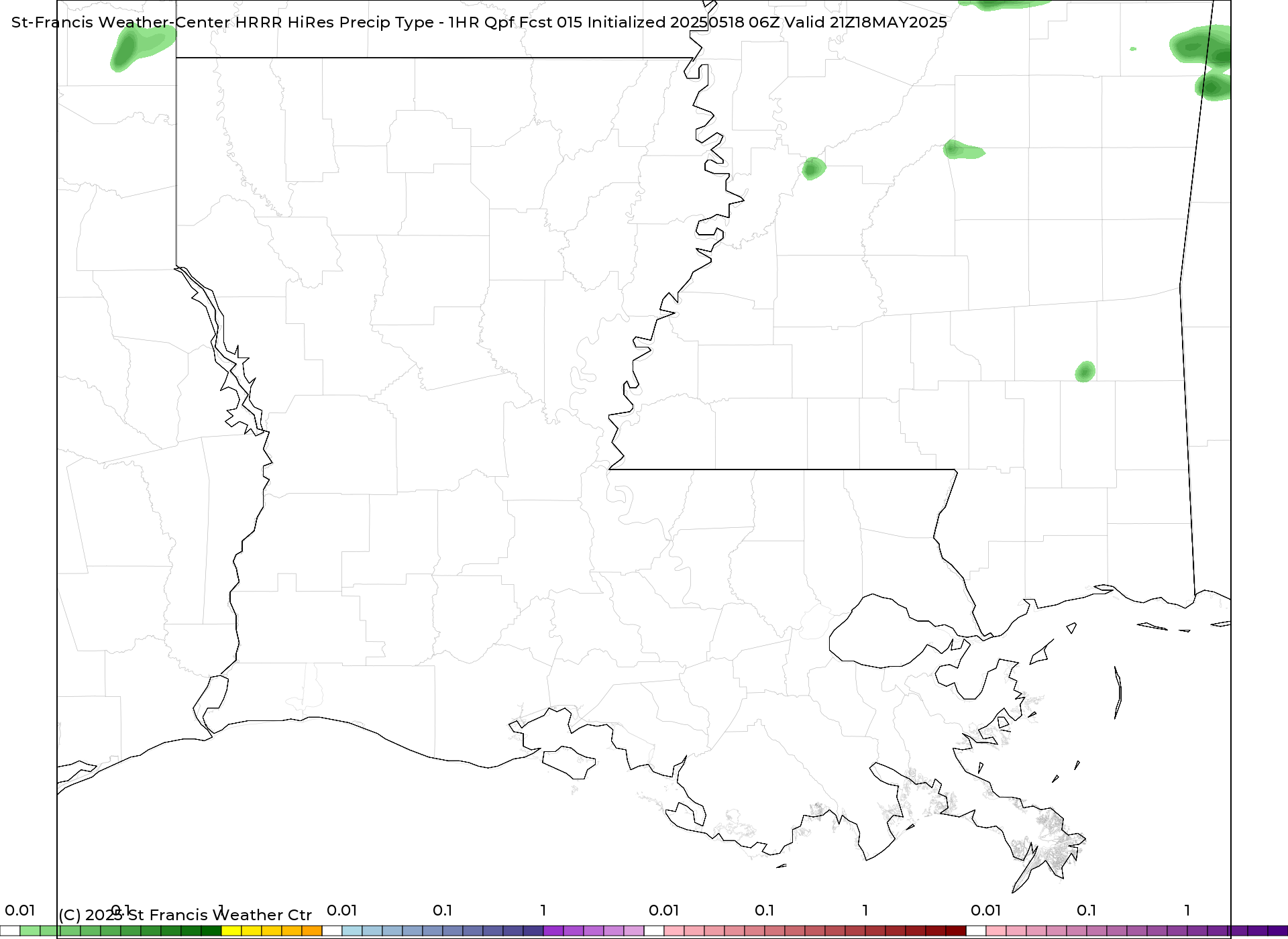Screen dimensions: 1288x939
Task: Click the large green rain blob at top left
Action: (x=138, y=47)
